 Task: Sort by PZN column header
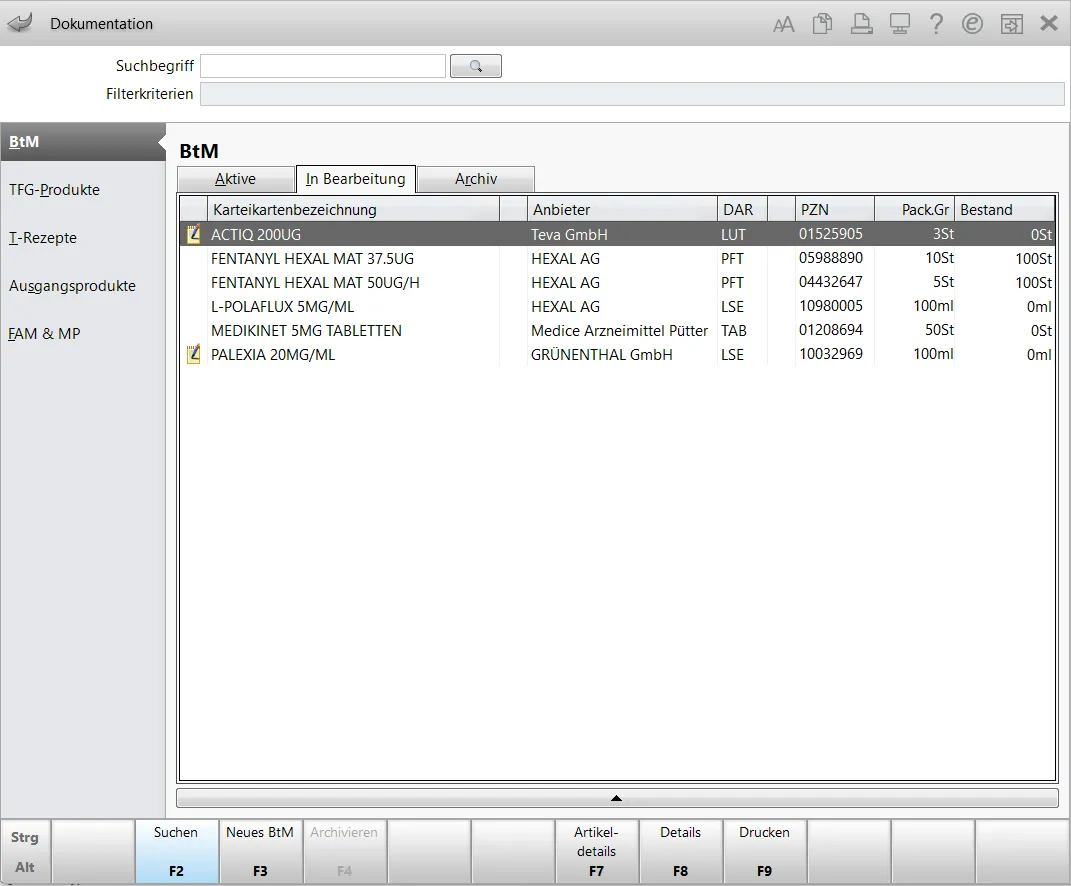[x=835, y=210]
